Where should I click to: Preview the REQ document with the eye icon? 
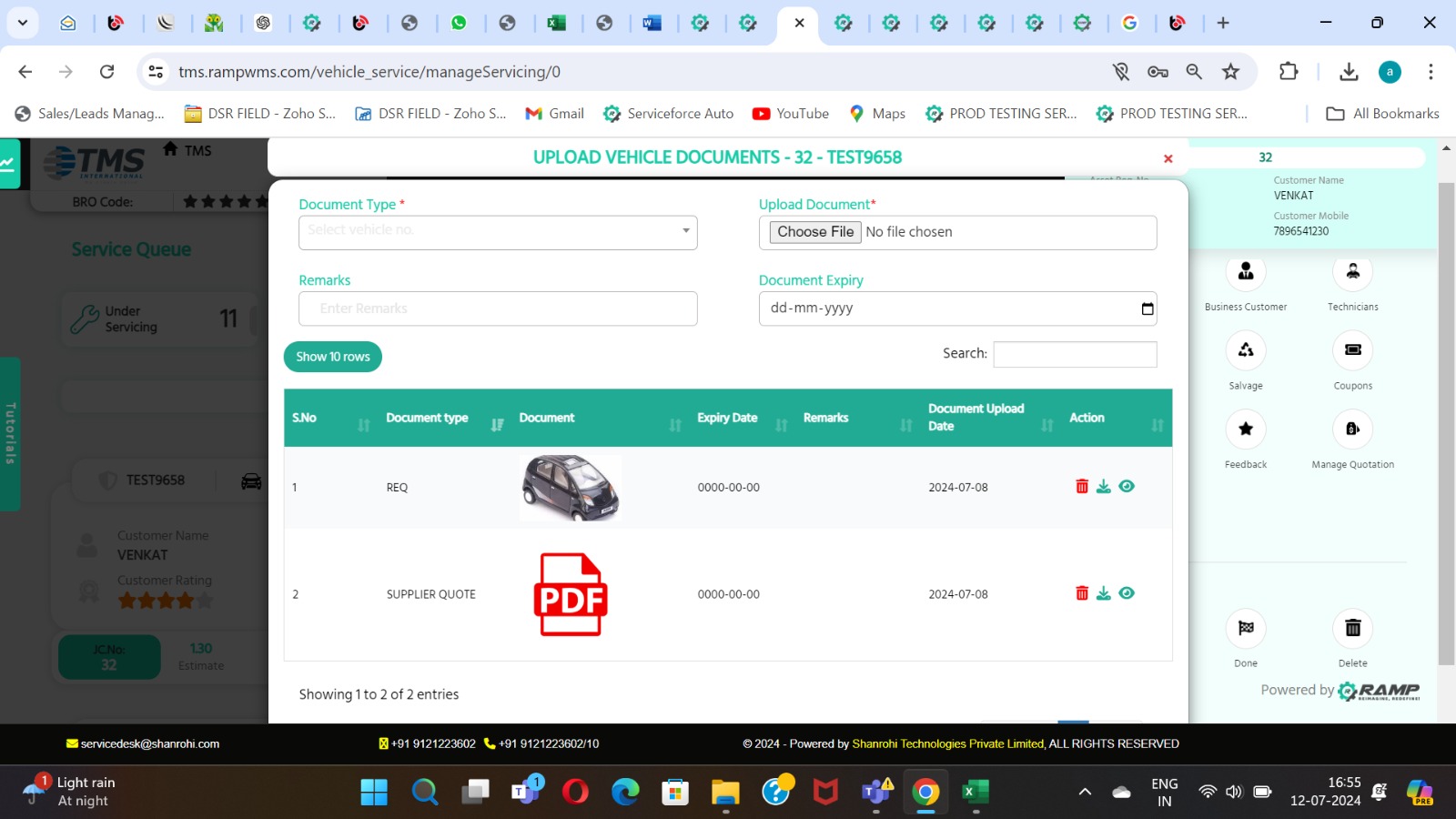click(1127, 486)
